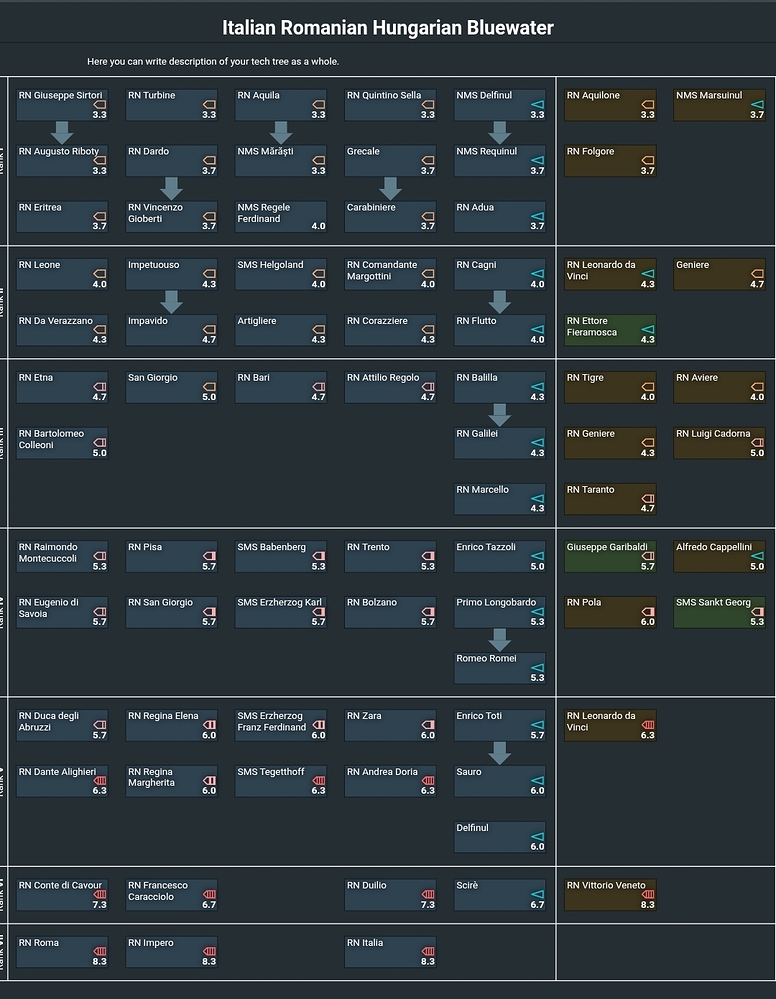Screen dimensions: 776x999
Task: Click the ship icon on RN Vittorio Veneto card
Action: coord(647,893)
